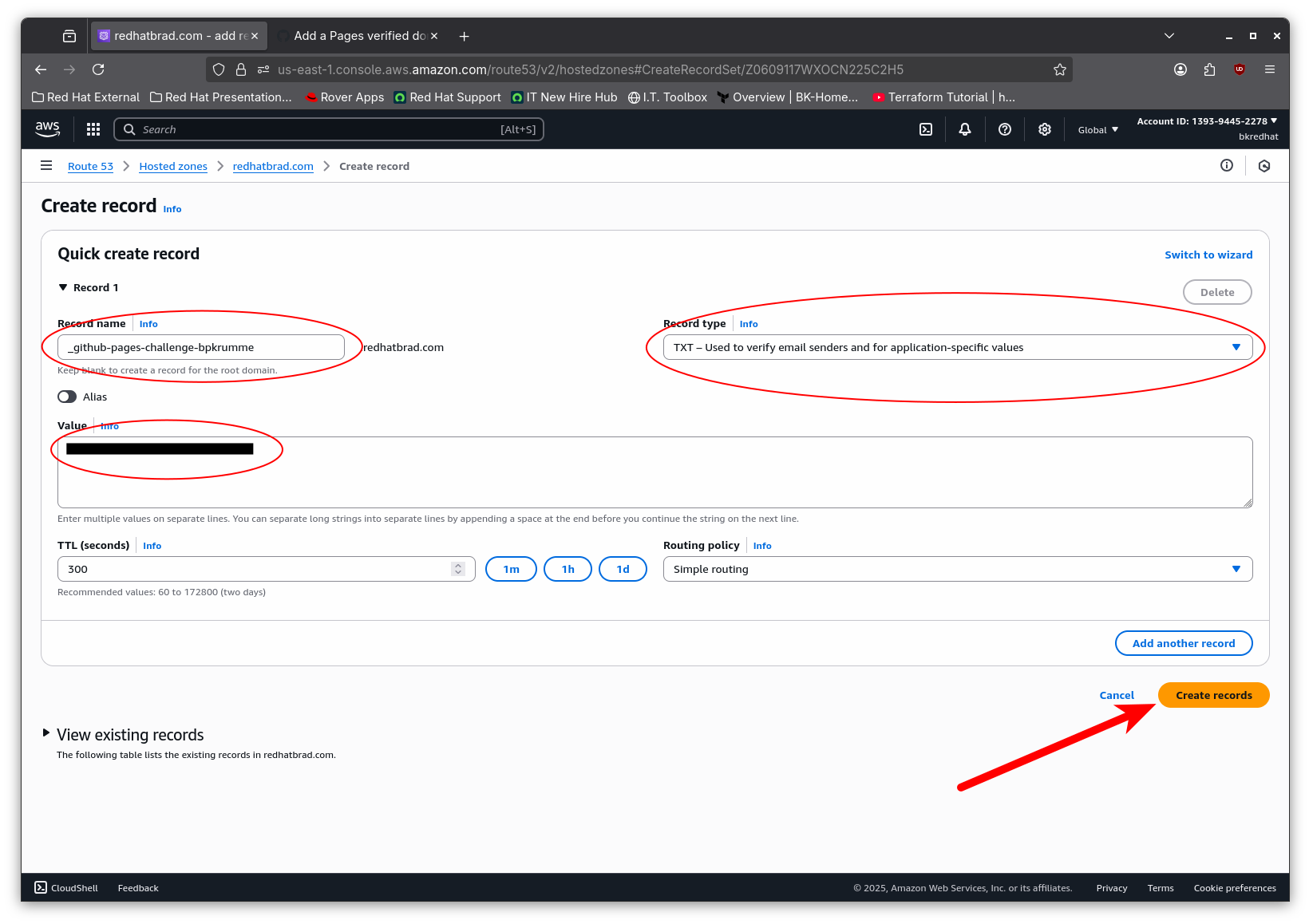The height and width of the screenshot is (924, 1309).
Task: Focus the Value text area
Action: click(654, 472)
